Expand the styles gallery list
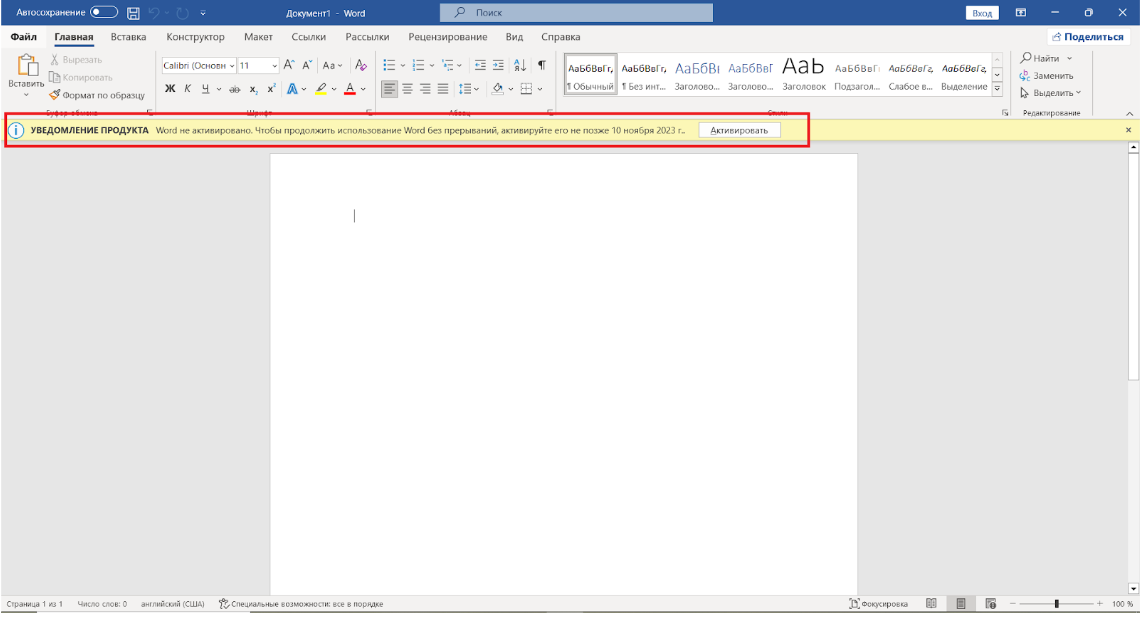 click(997, 89)
